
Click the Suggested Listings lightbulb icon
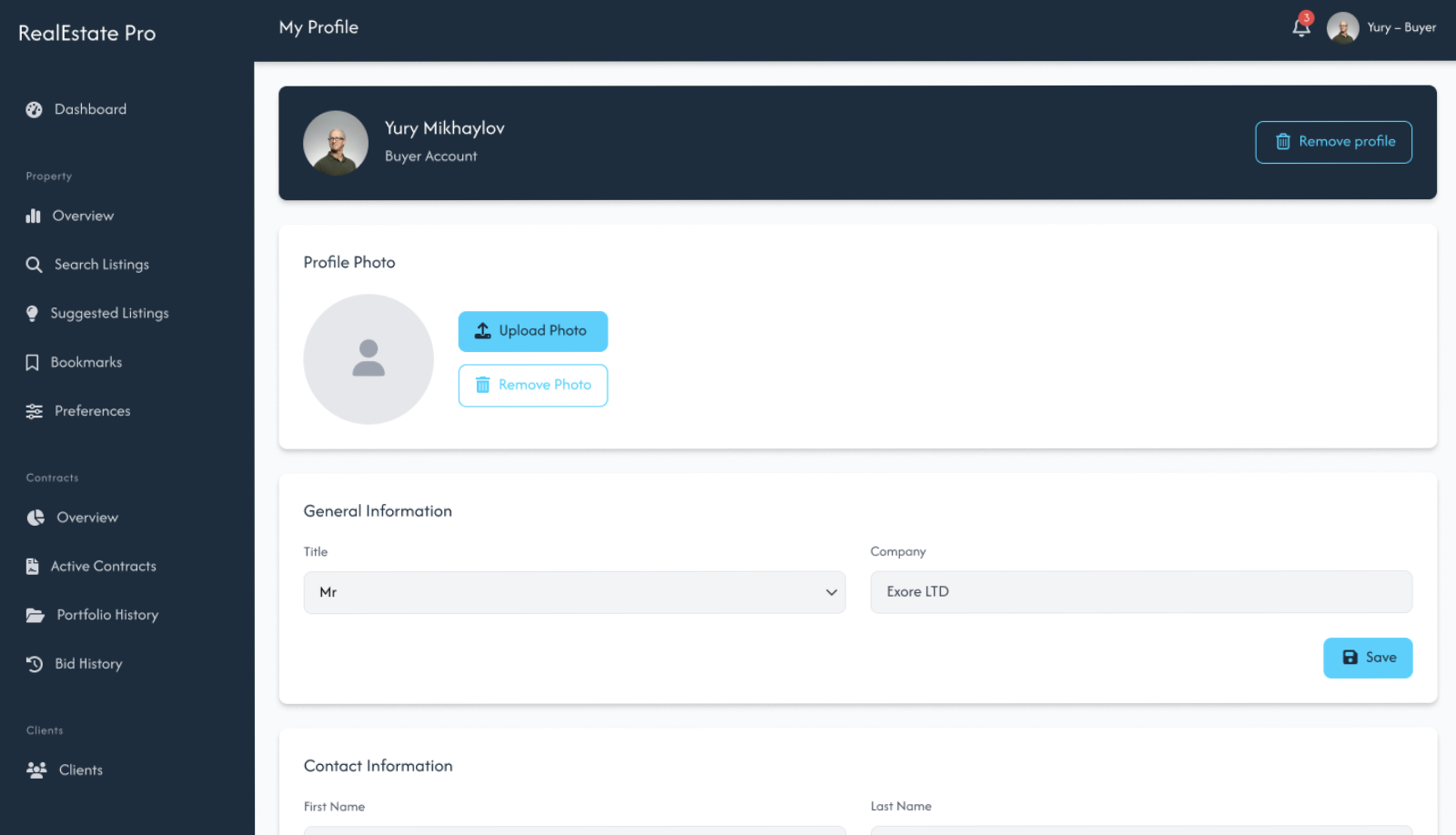32,313
